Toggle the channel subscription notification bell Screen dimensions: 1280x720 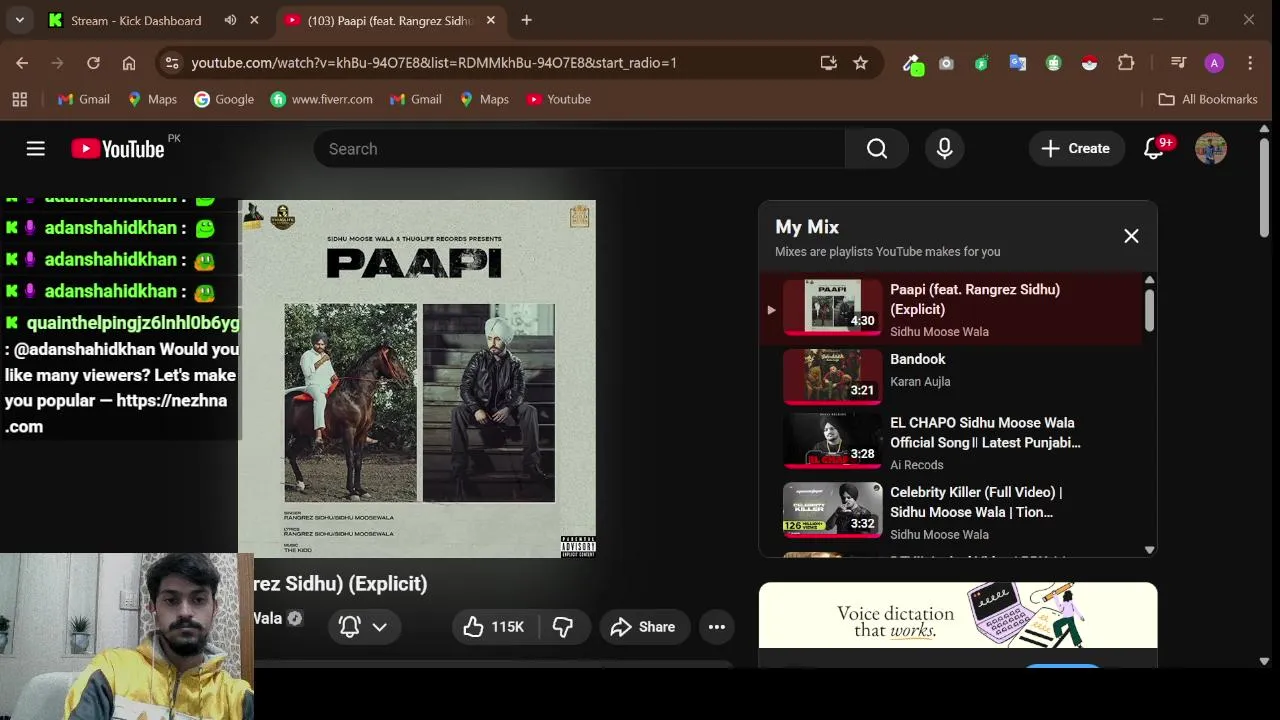349,627
